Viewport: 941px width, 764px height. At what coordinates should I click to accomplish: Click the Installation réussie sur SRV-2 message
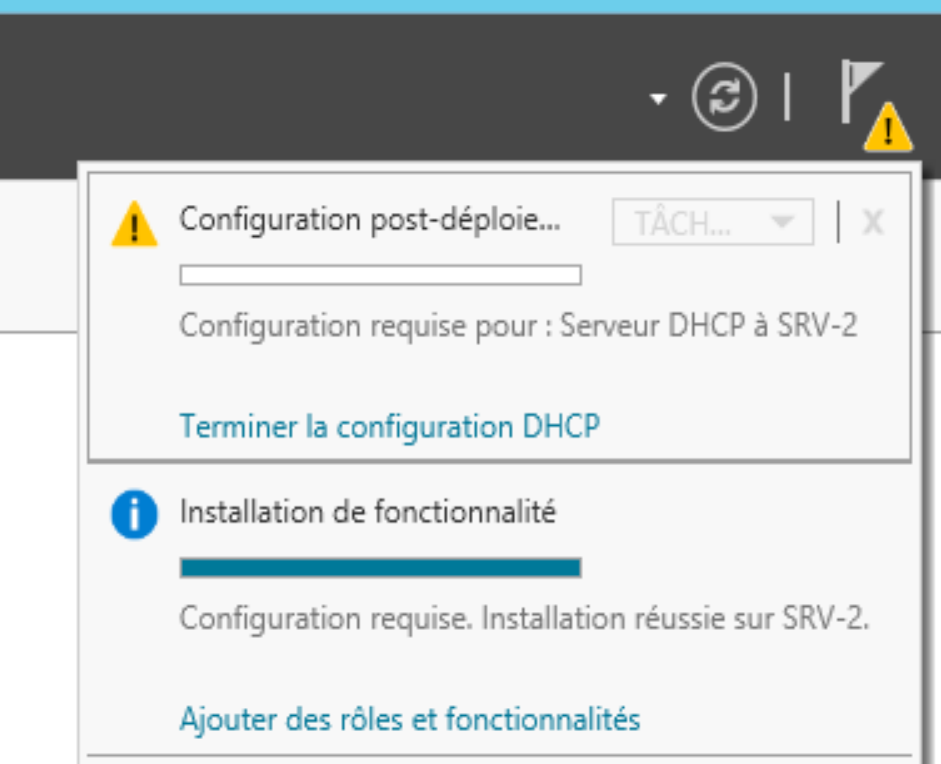pos(675,618)
